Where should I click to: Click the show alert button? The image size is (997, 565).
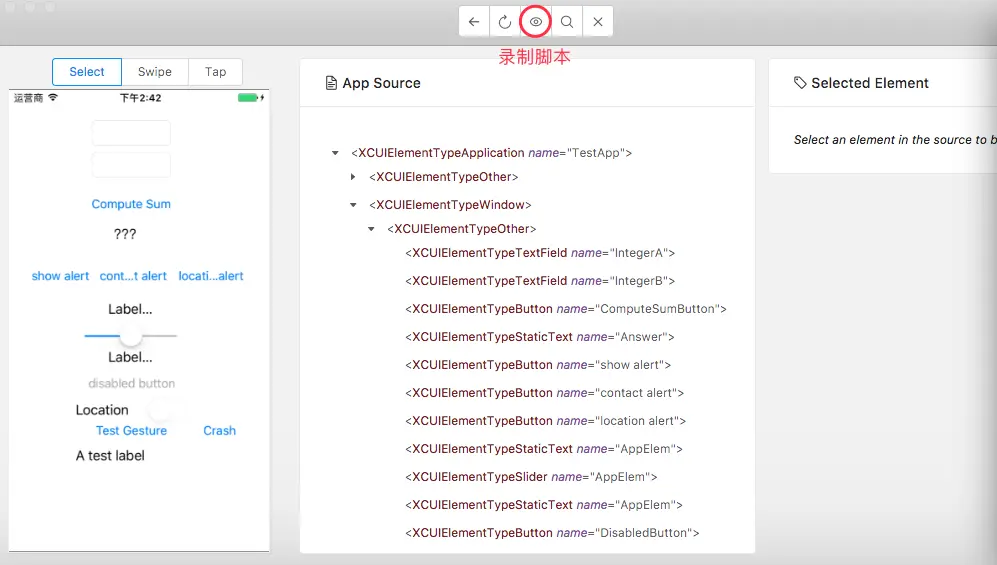click(60, 276)
